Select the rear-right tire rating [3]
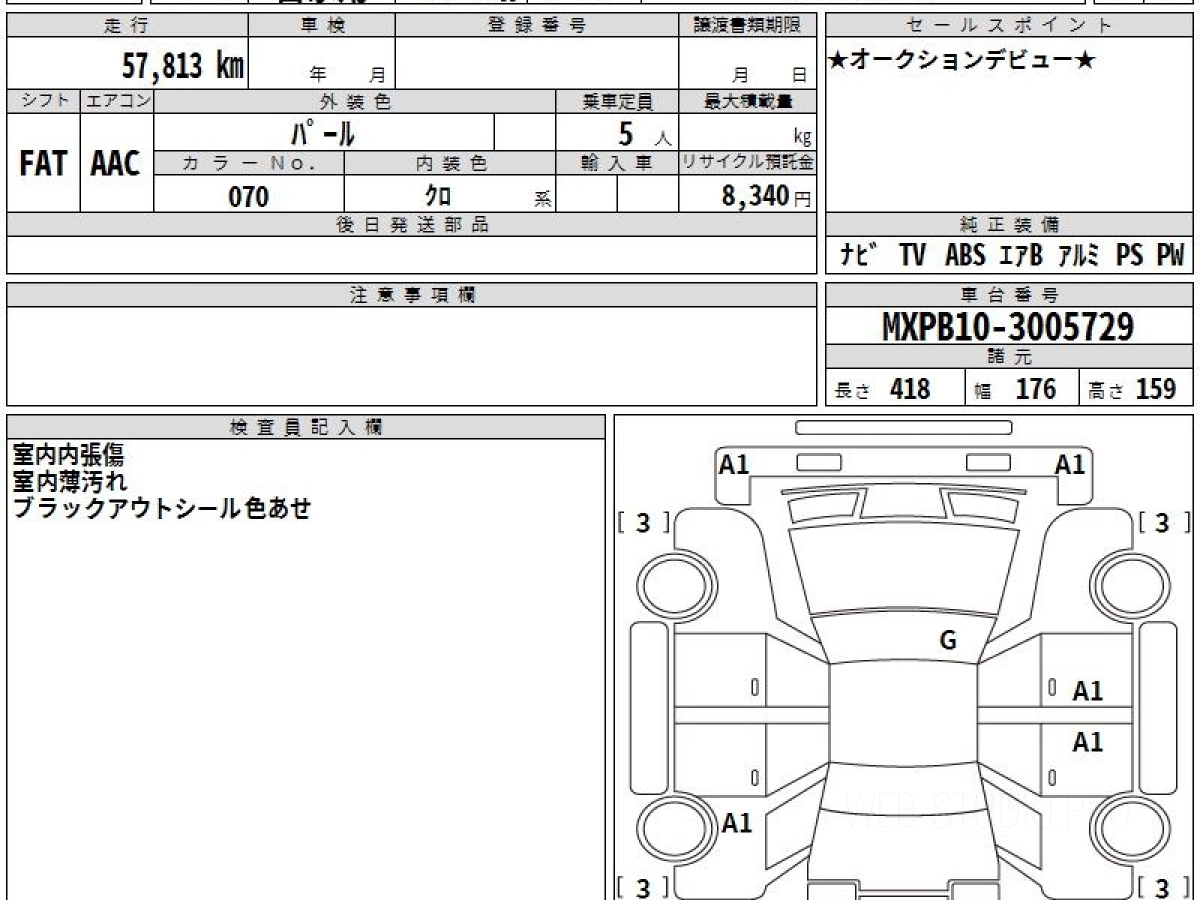 [1163, 887]
